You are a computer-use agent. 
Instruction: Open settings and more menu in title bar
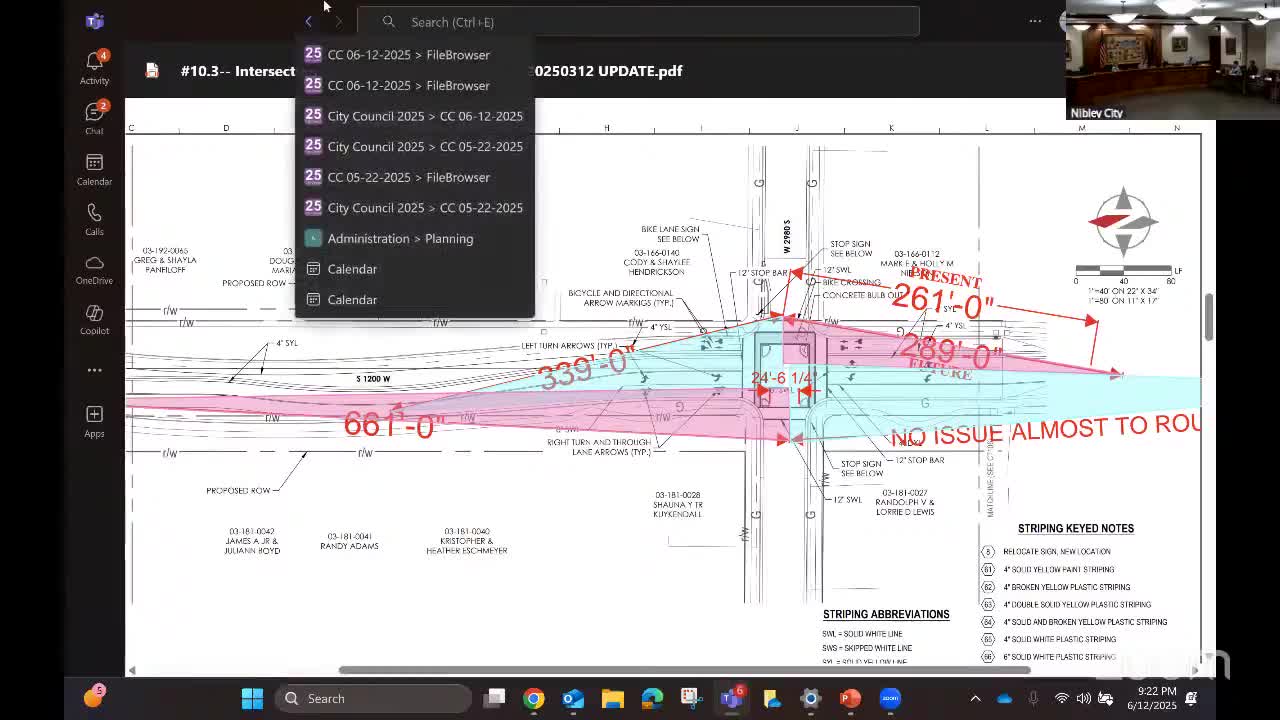point(1035,21)
